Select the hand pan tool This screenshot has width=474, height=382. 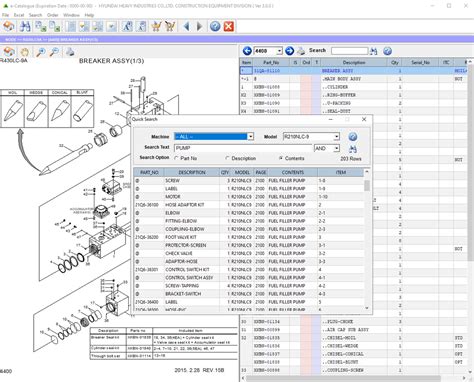click(25, 52)
